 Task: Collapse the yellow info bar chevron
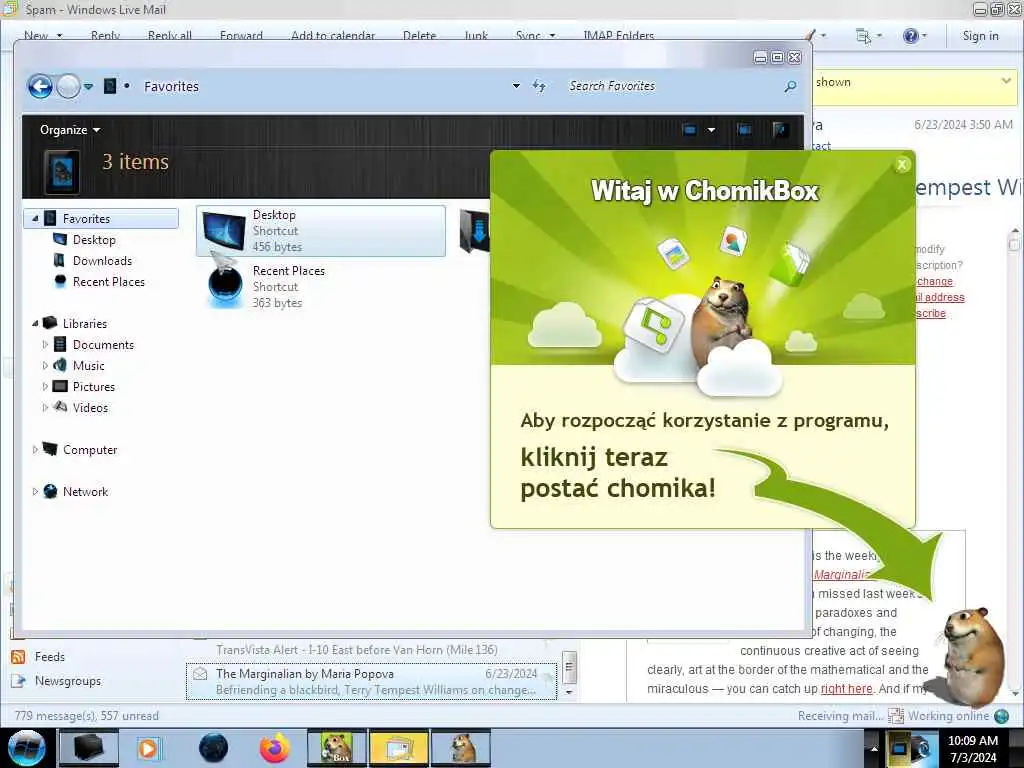click(x=1006, y=81)
